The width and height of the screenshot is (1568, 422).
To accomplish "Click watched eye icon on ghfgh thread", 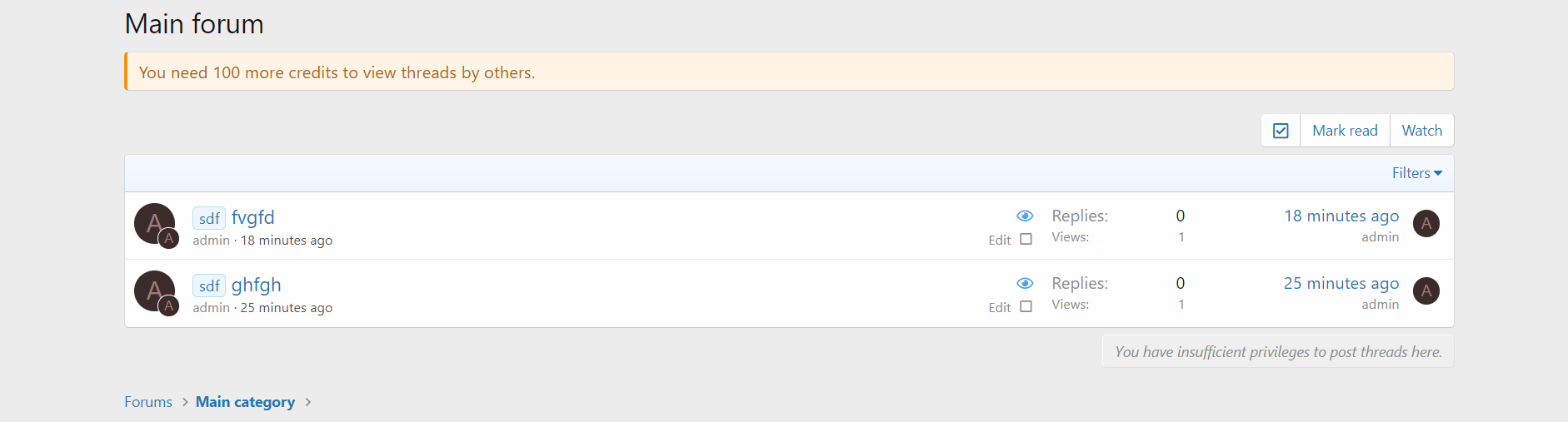I will pos(1025,283).
